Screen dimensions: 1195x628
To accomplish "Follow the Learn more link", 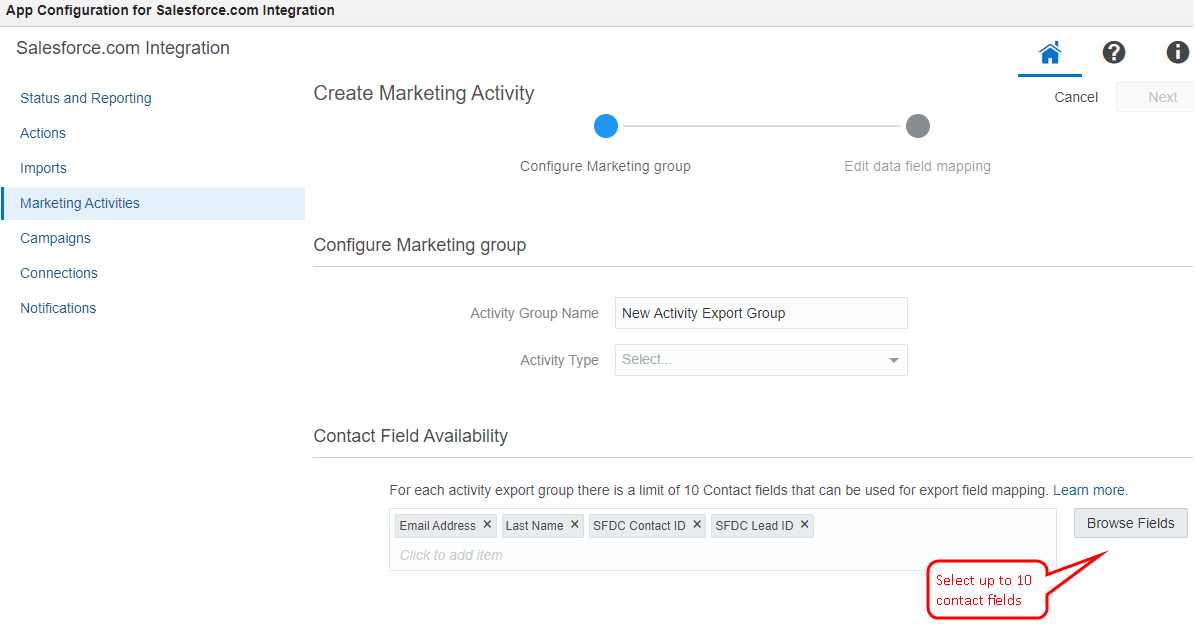I will tap(1088, 491).
